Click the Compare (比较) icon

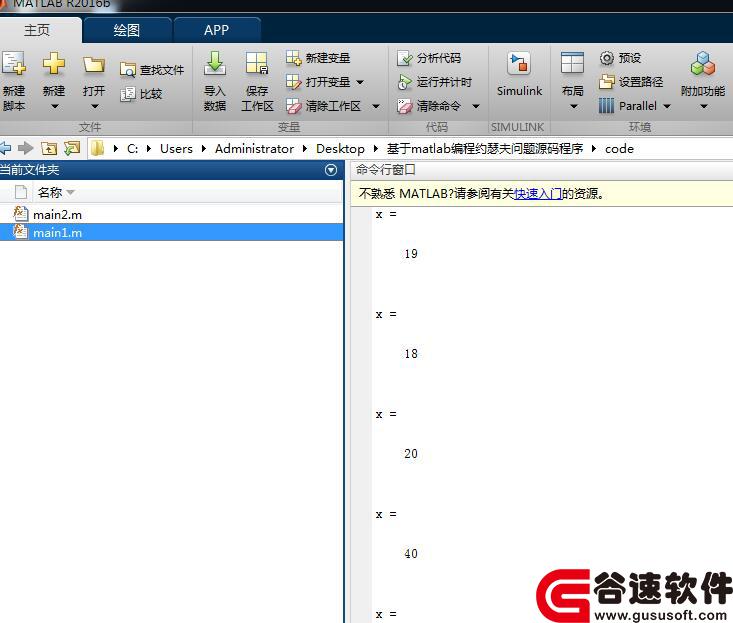[127, 94]
